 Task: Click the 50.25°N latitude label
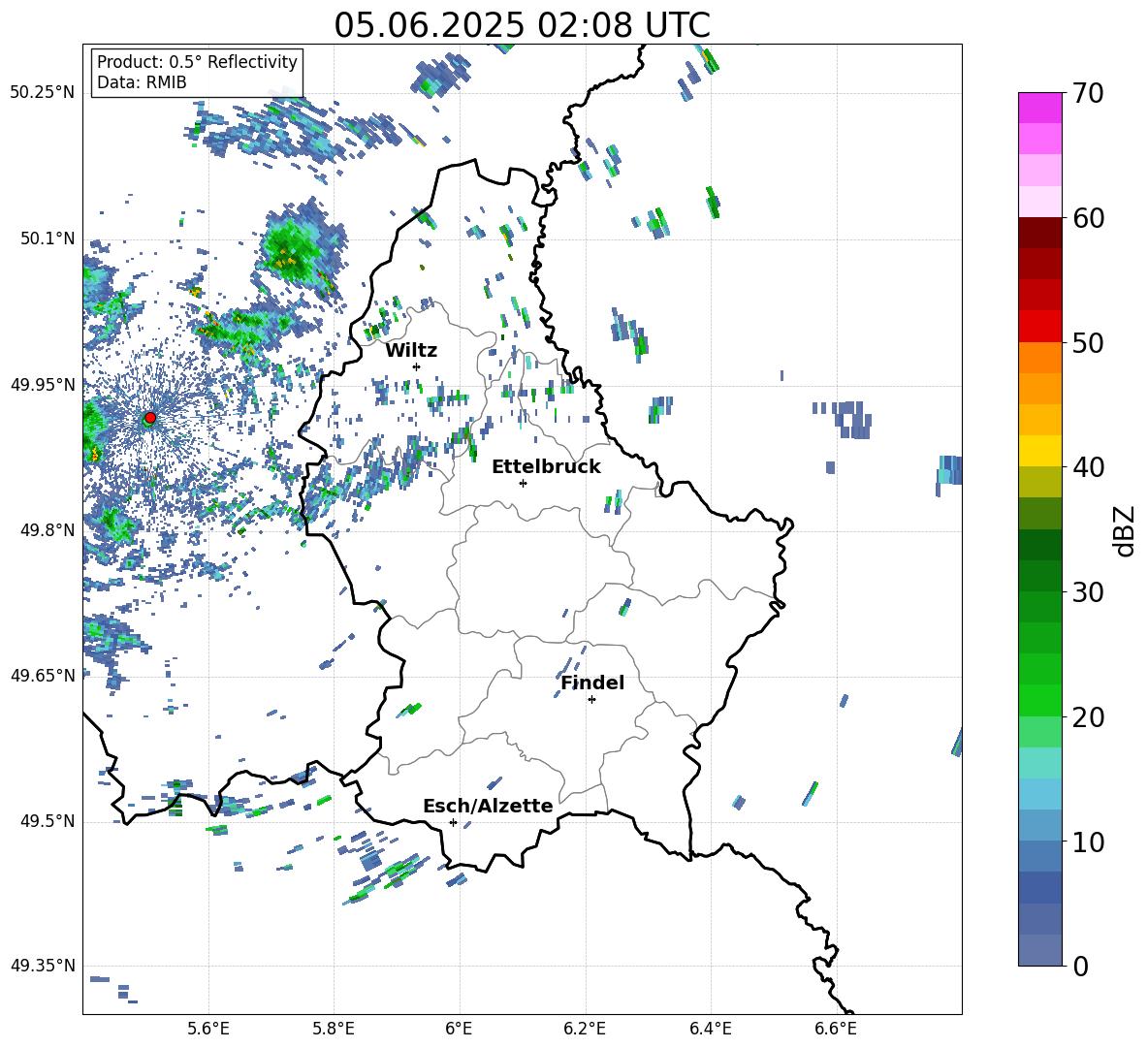pos(43,93)
